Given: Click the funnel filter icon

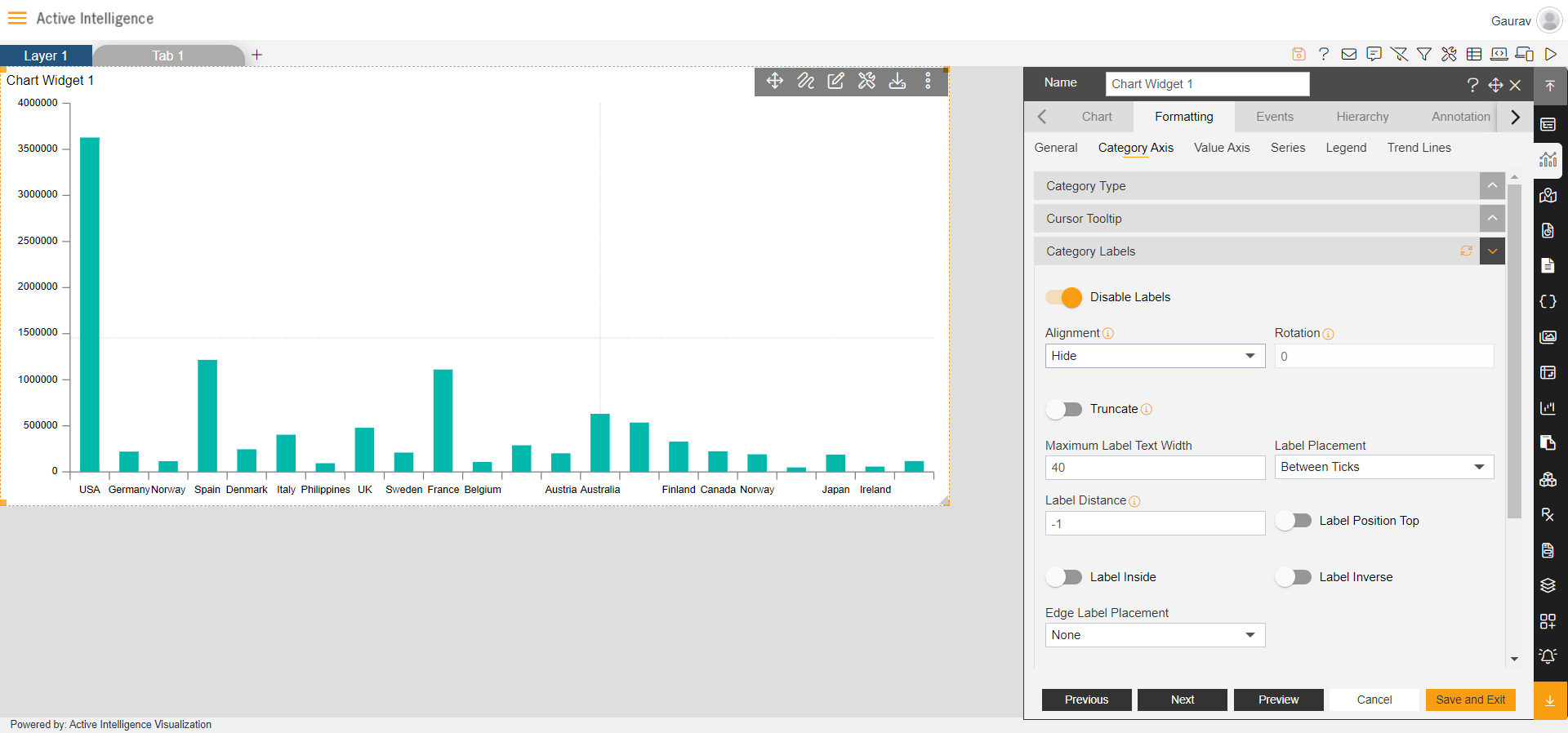Looking at the screenshot, I should [x=1424, y=54].
